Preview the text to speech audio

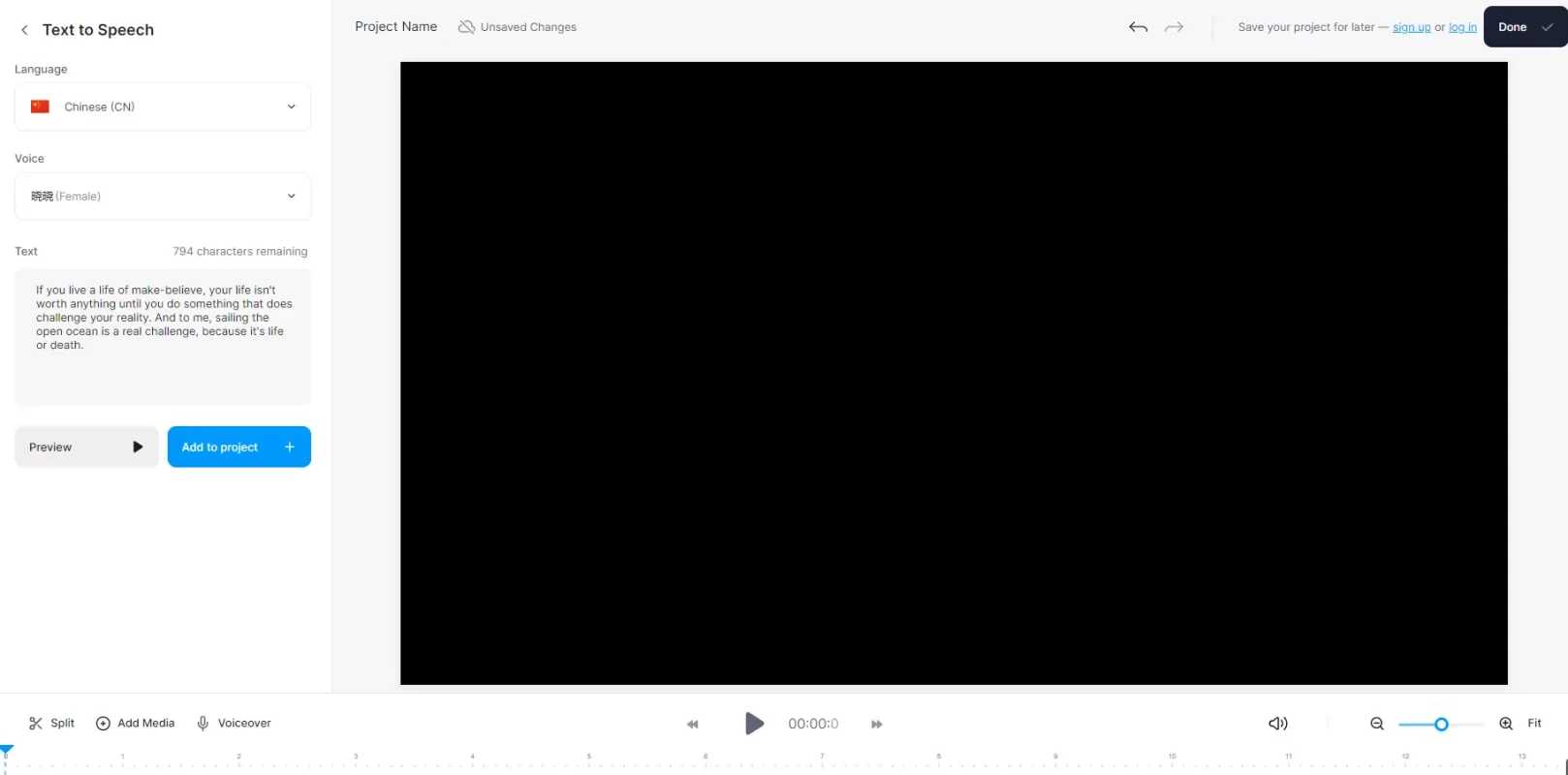tap(86, 447)
